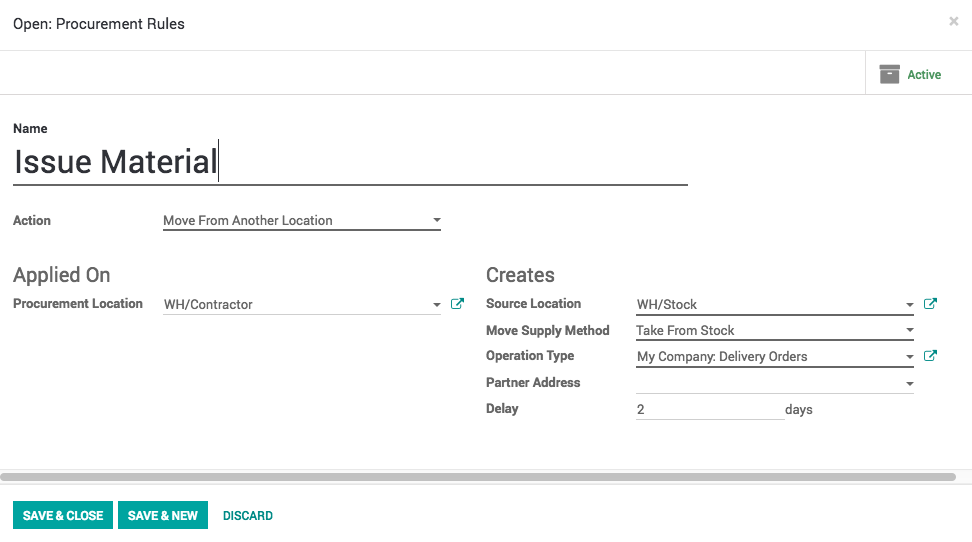Discard the changes
This screenshot has height=542, width=972.
tap(248, 516)
